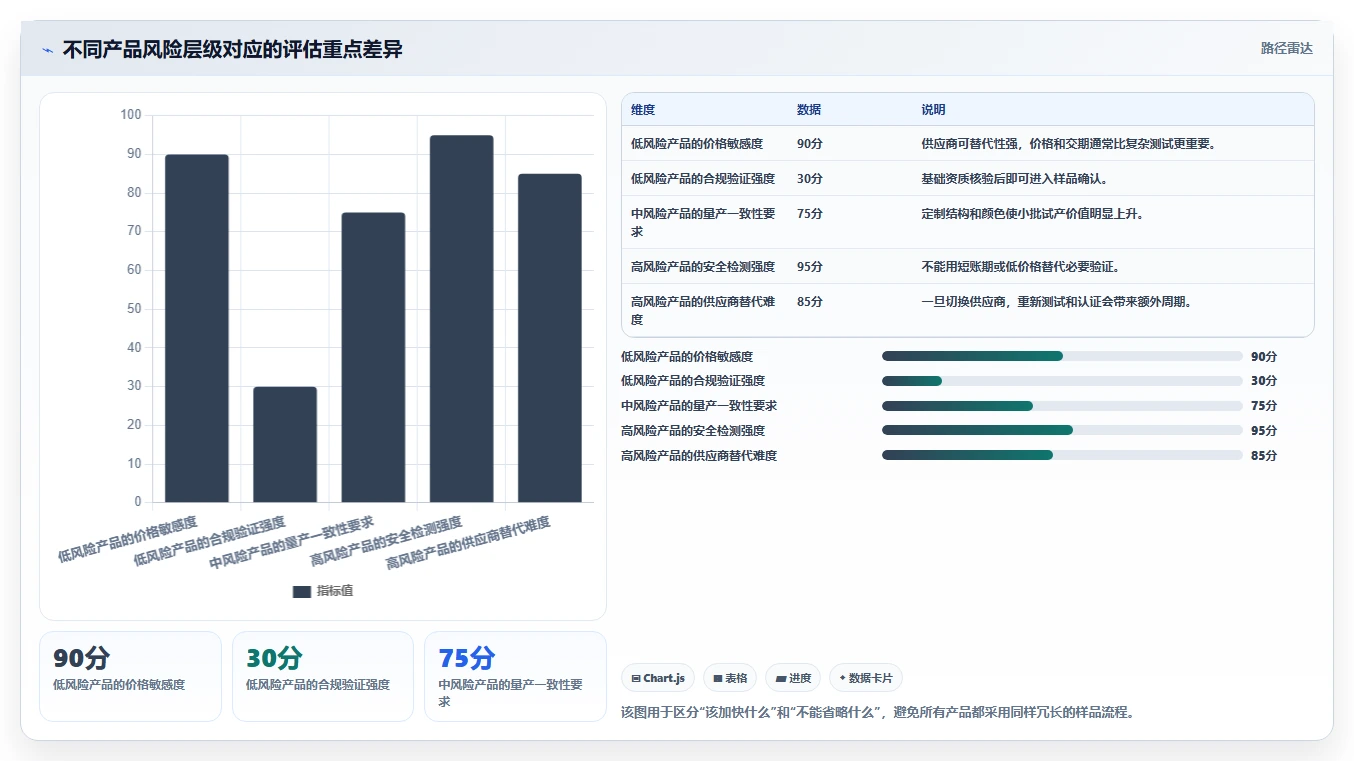Open the 30分 合规验证强度 data card
This screenshot has height=761, width=1354.
tap(323, 676)
